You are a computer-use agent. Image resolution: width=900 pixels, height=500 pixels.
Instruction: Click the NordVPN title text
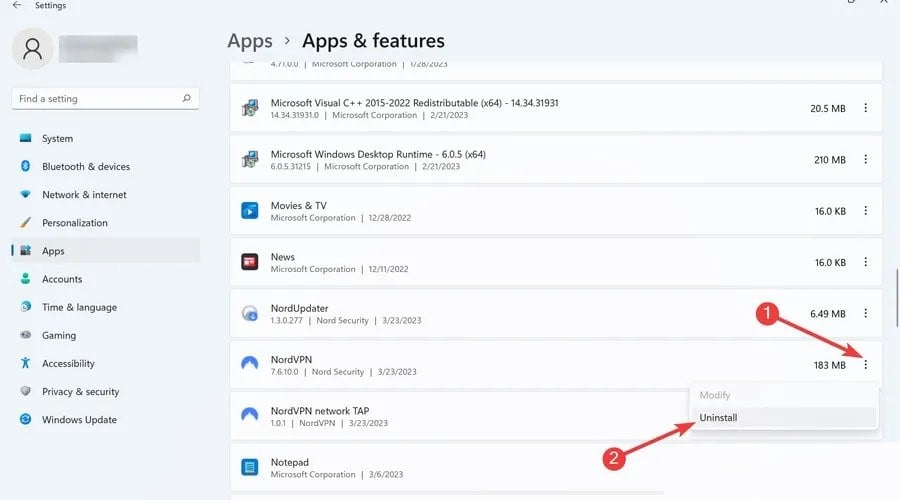click(x=292, y=359)
